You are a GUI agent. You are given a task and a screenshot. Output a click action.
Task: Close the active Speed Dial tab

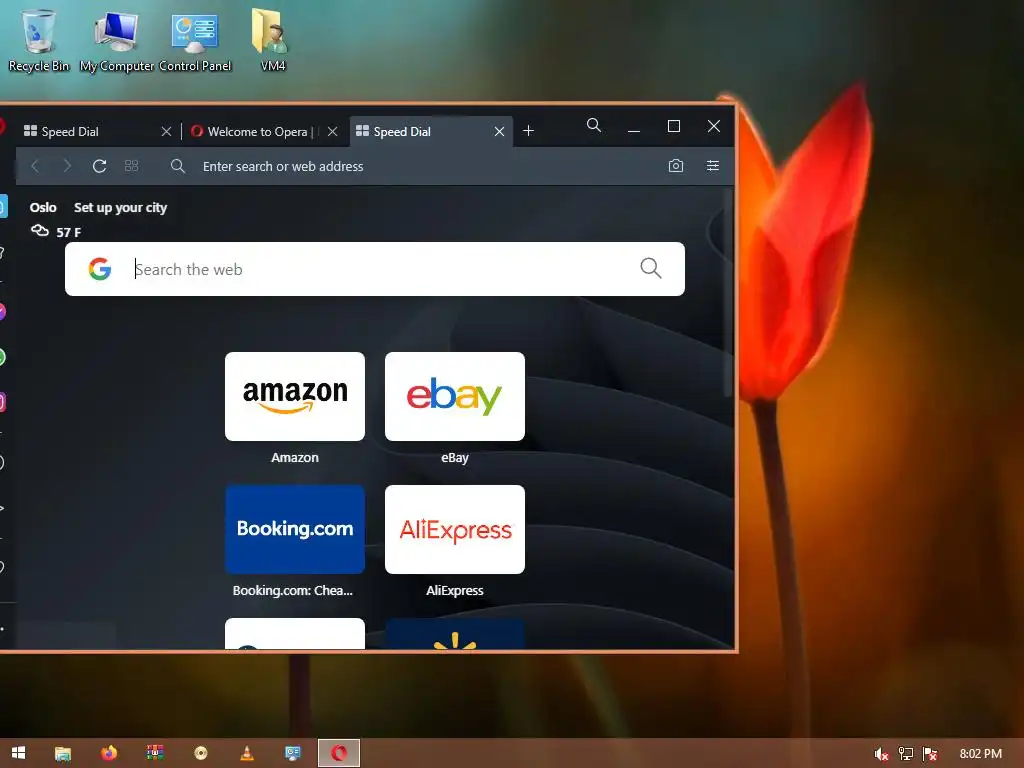pos(500,131)
